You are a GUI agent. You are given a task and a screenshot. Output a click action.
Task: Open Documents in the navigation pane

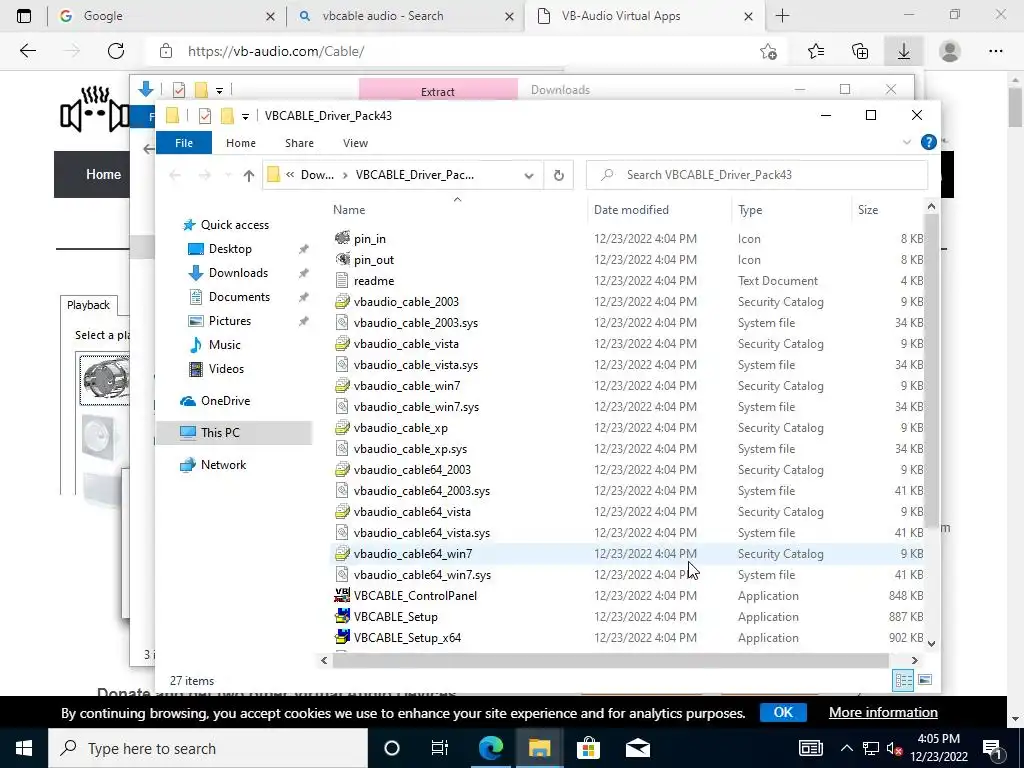tap(239, 297)
